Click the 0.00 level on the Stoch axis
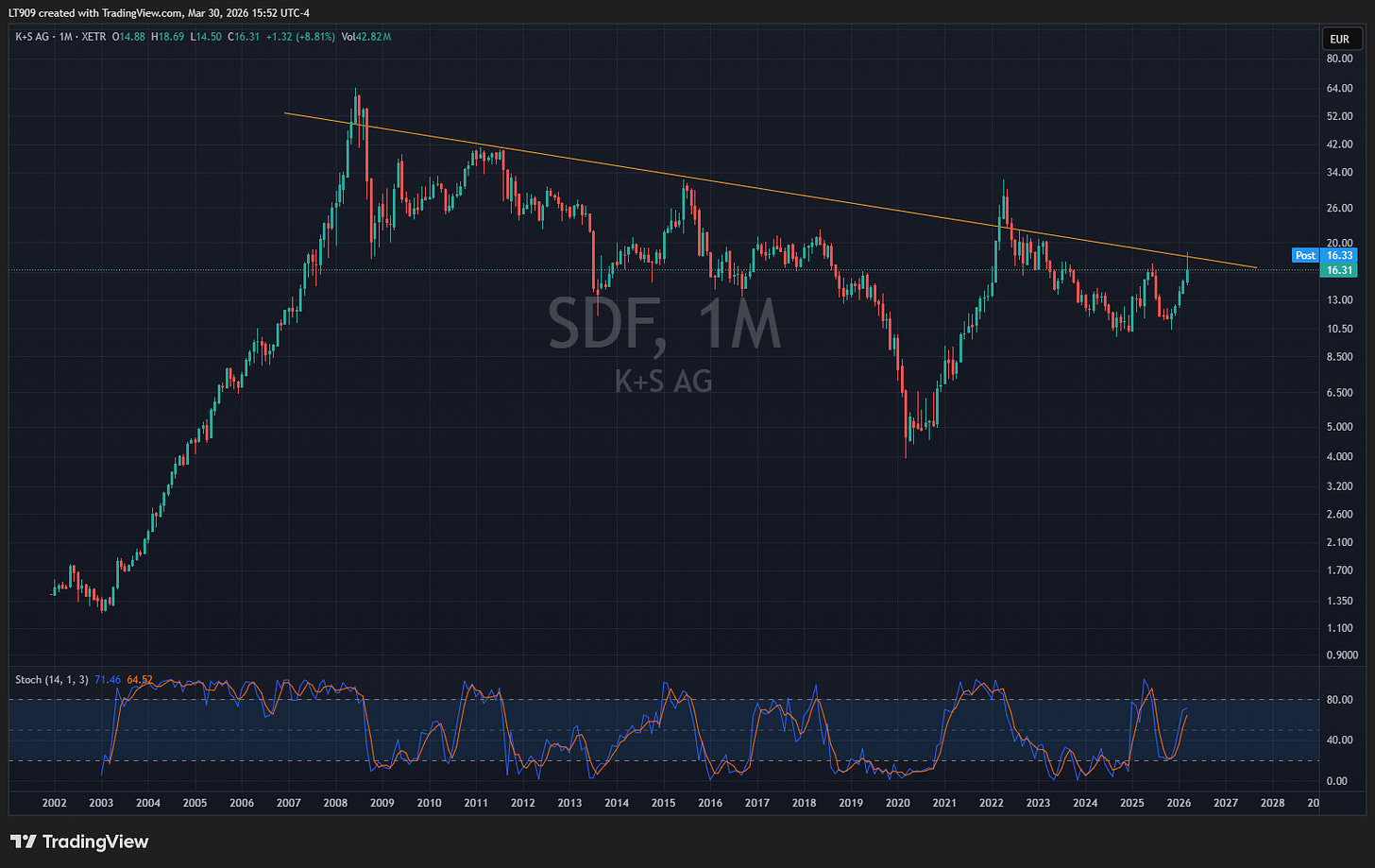The height and width of the screenshot is (868, 1375). coord(1337,781)
